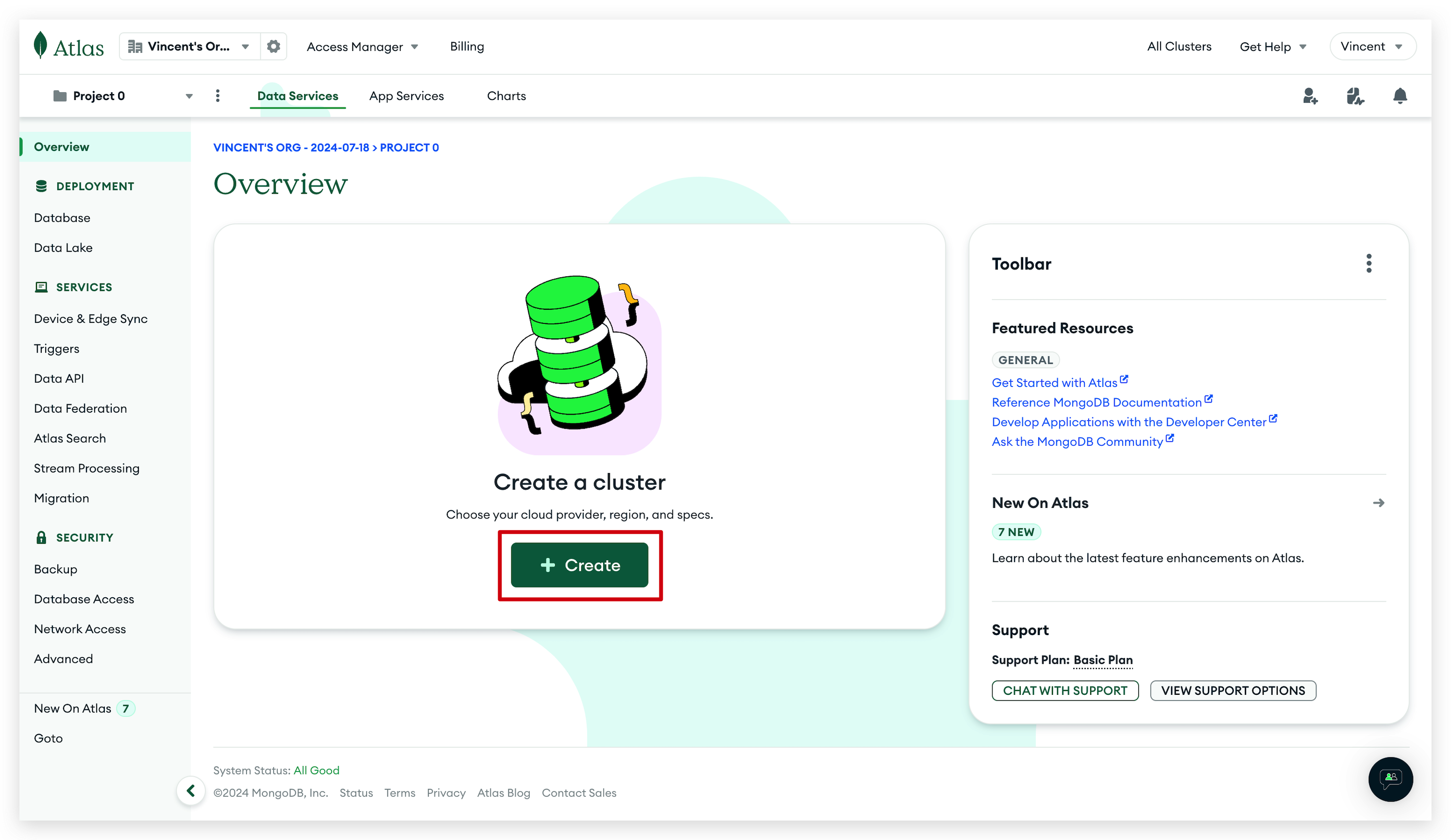Screen dimensions: 1451x840
Task: Open the Atlas Blog footer link
Action: (503, 793)
